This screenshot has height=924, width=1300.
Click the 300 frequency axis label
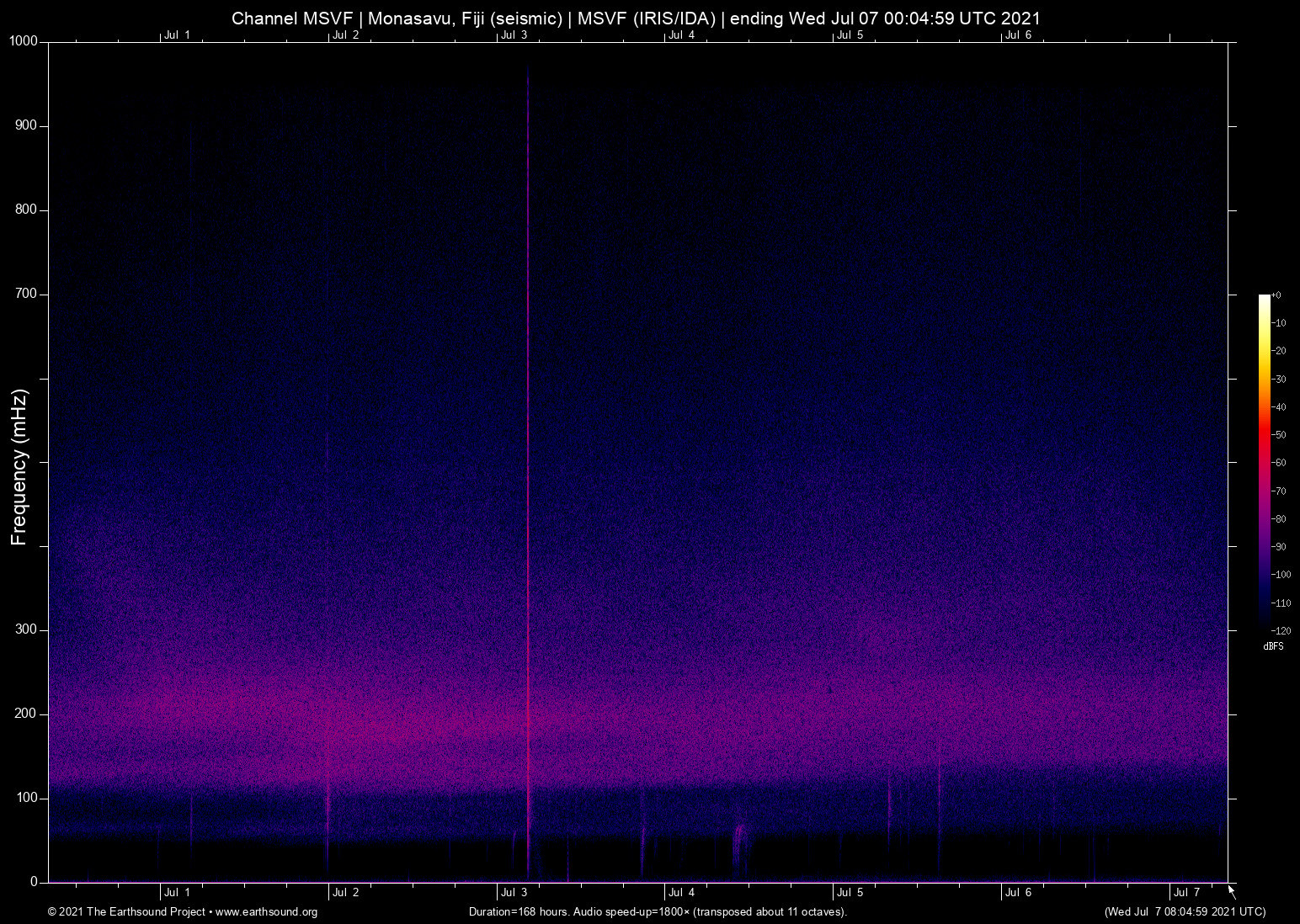(27, 629)
